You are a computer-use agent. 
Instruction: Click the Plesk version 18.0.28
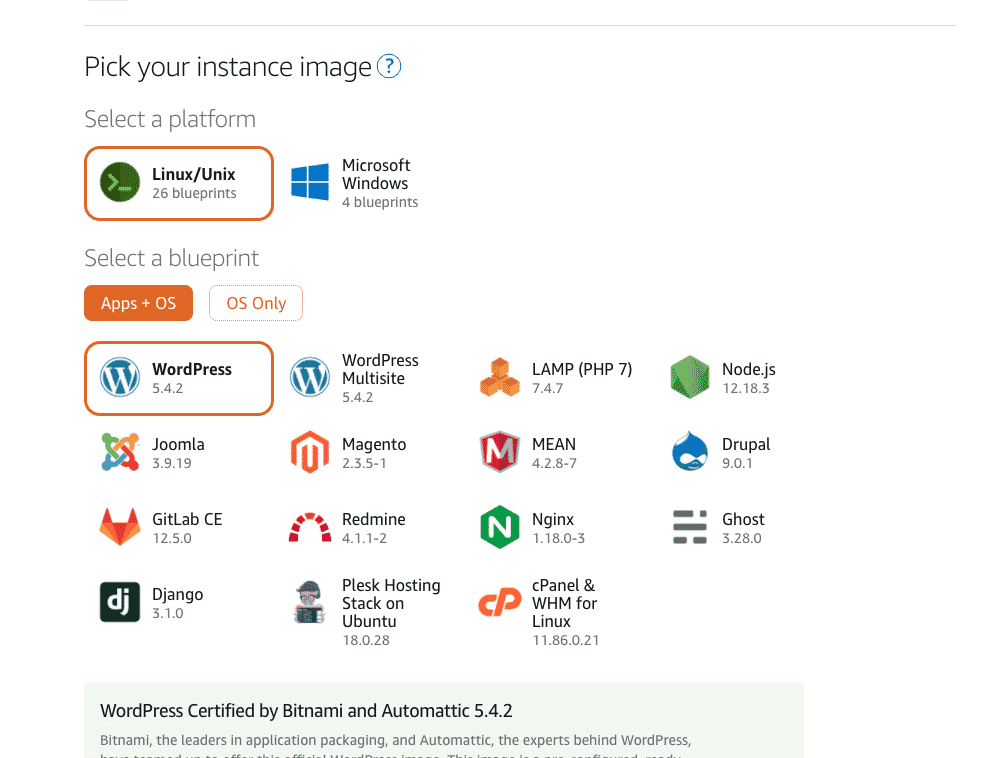coord(366,640)
